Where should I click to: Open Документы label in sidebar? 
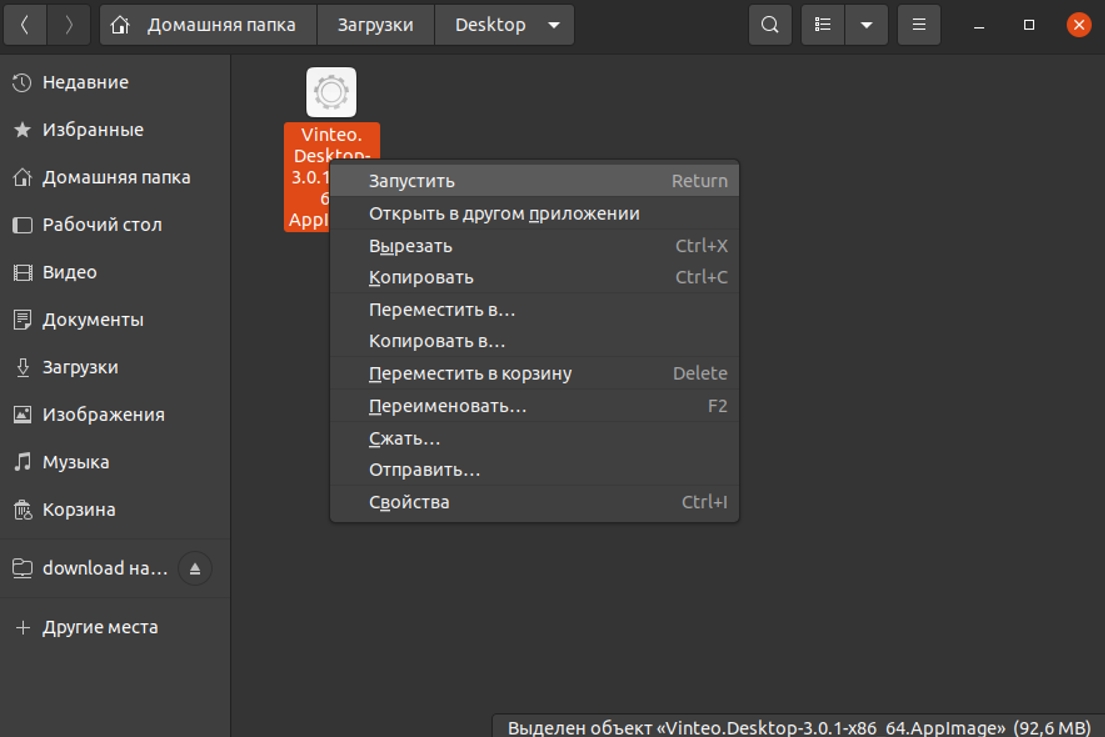click(93, 320)
